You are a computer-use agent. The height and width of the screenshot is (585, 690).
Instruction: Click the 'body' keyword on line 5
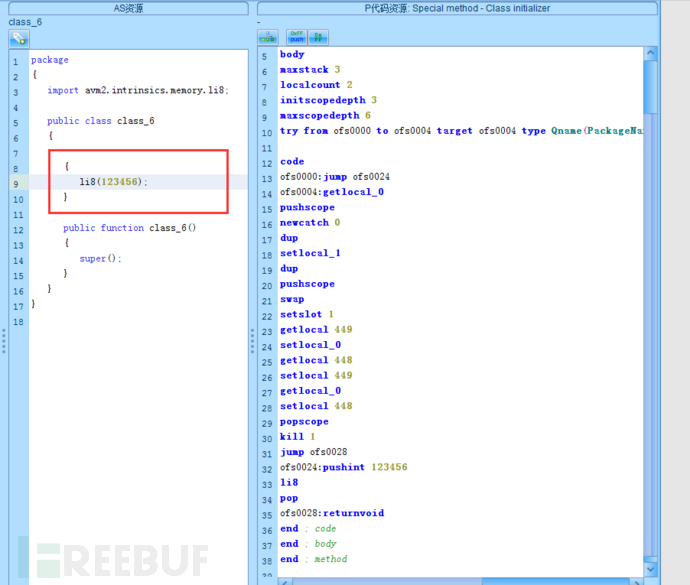tap(292, 54)
